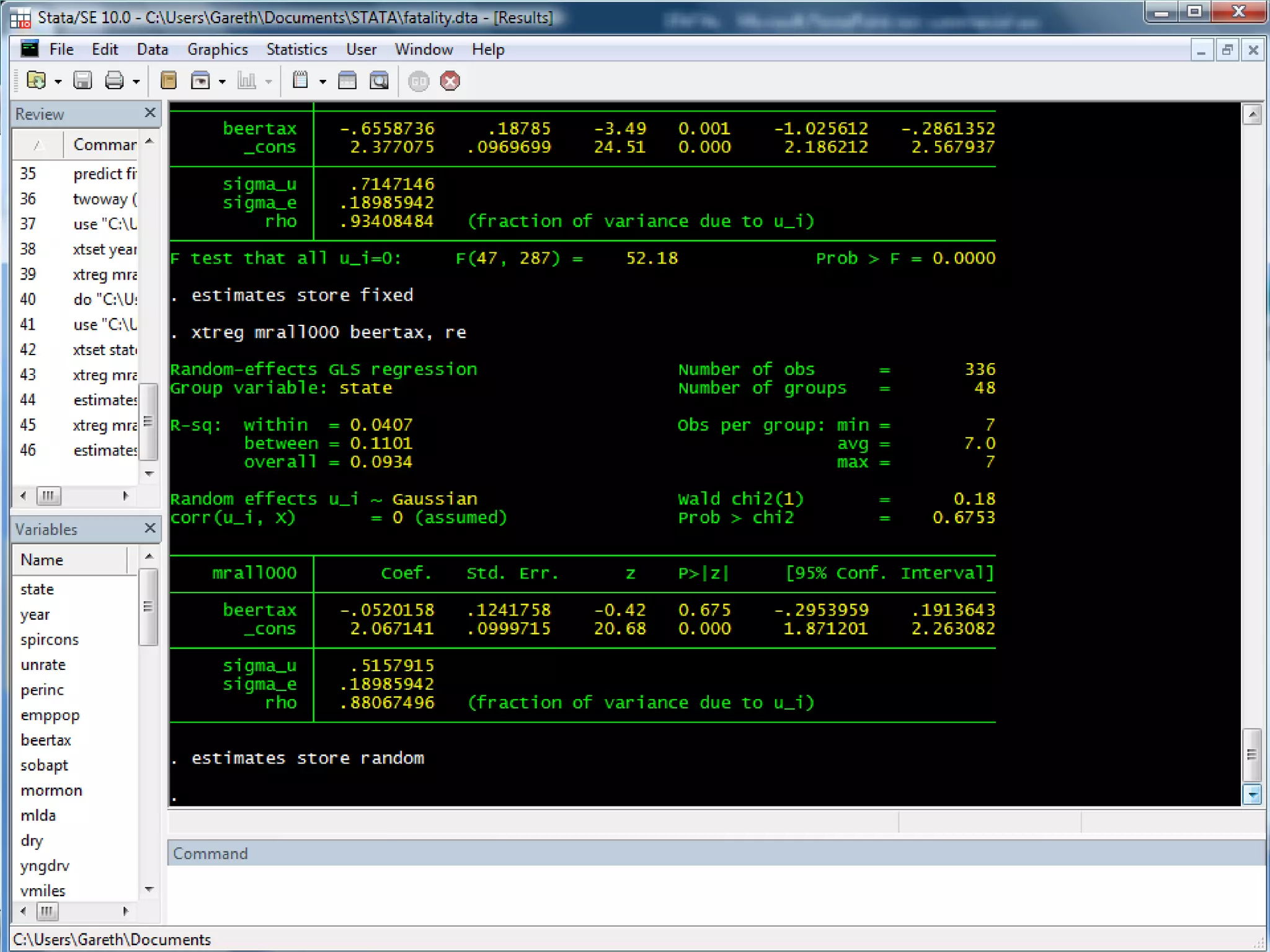Expand the Print dropdown arrow
1270x952 pixels.
(136, 82)
